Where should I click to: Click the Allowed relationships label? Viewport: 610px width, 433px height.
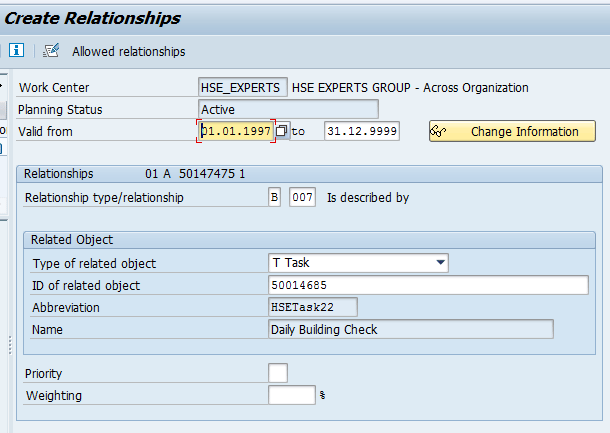coord(128,51)
